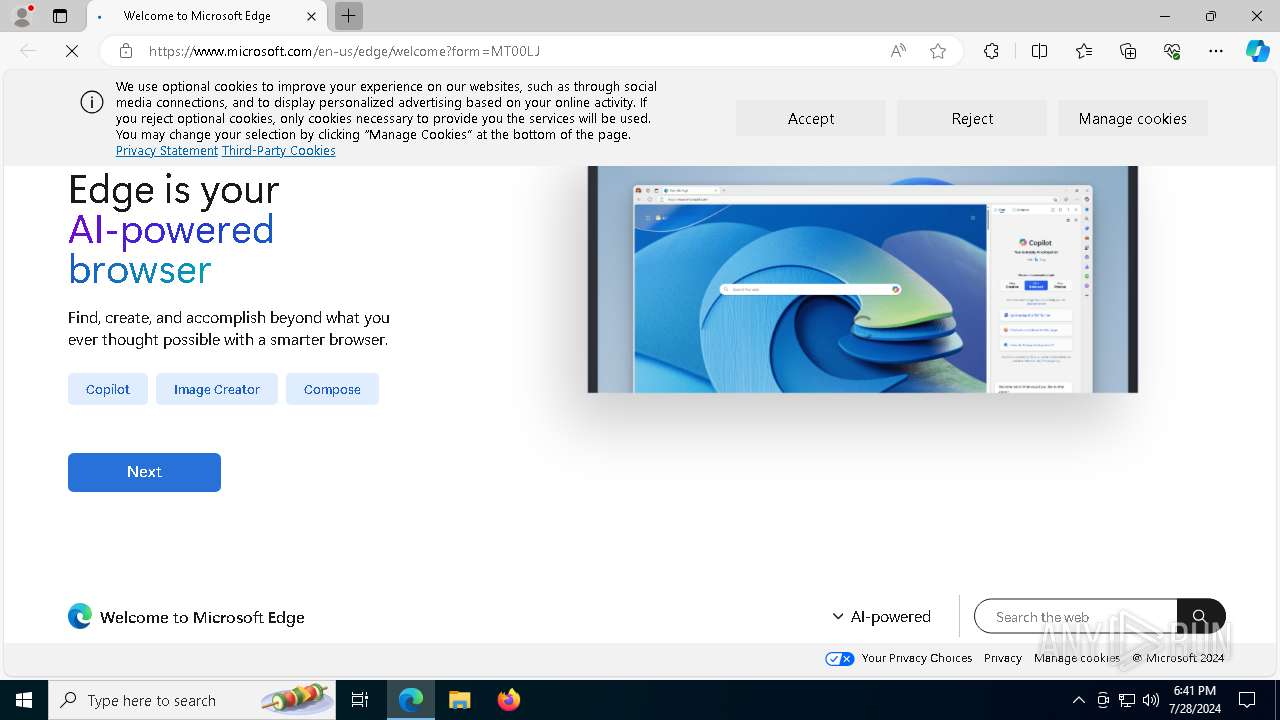1280x720 pixels.
Task: Launch Copilot sidebar icon
Action: [x=1257, y=51]
